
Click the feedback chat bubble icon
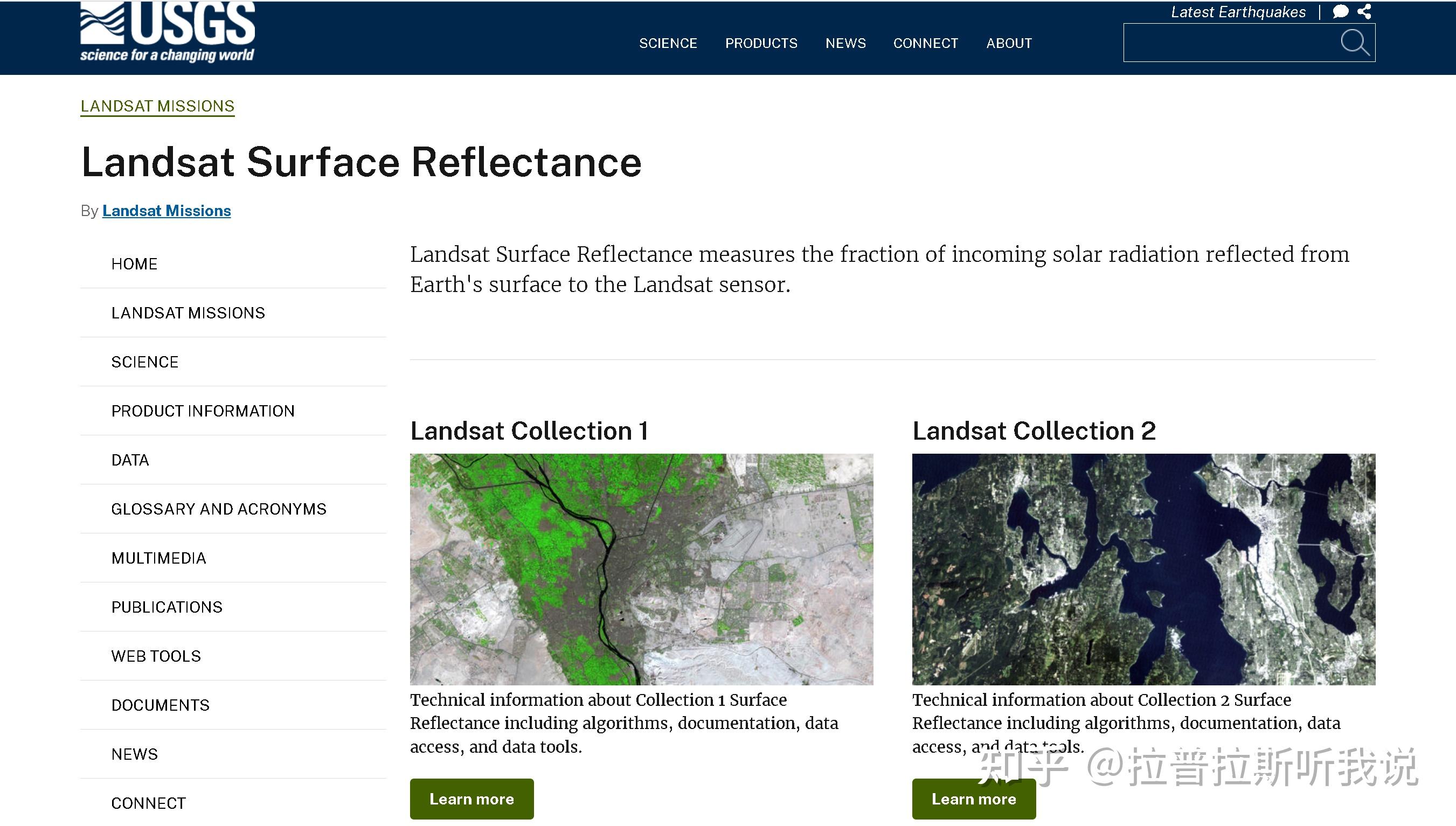pos(1339,11)
